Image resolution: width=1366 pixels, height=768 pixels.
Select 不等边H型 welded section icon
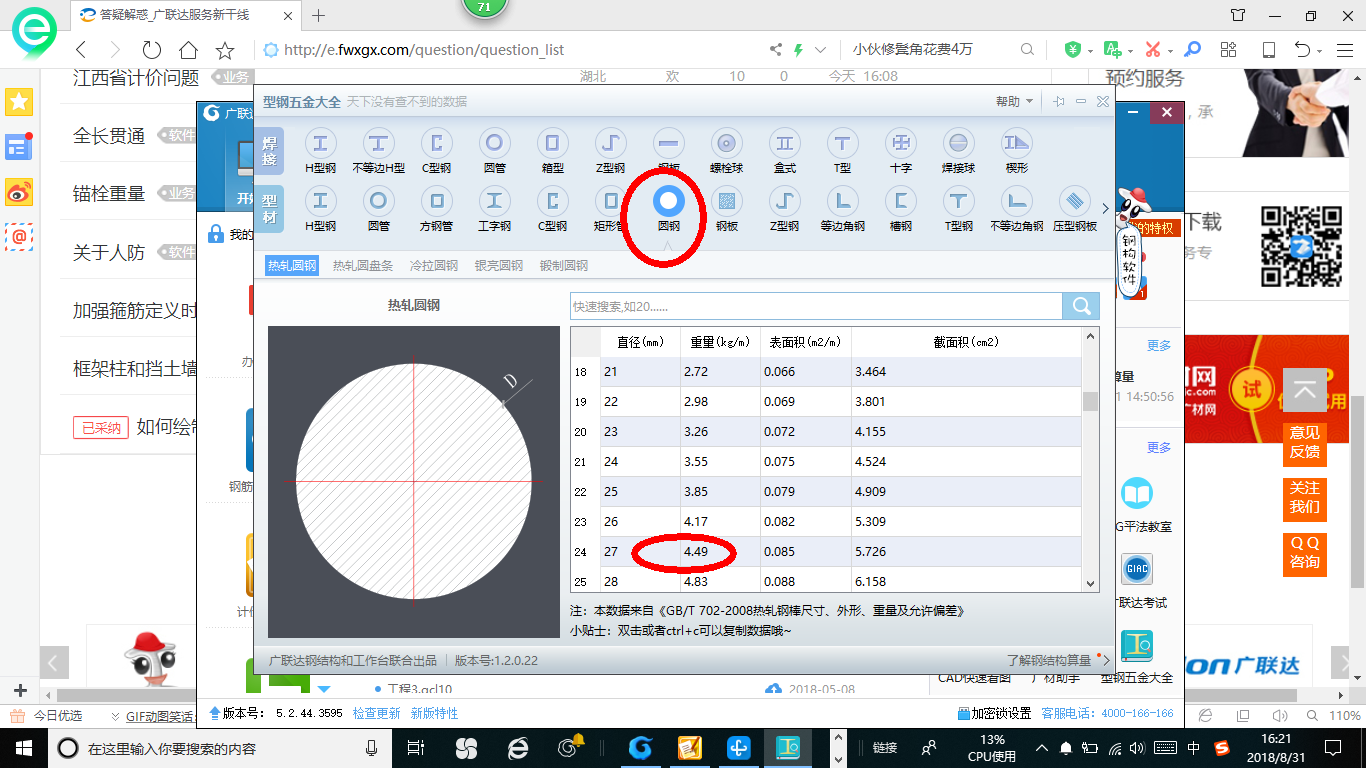click(x=378, y=151)
